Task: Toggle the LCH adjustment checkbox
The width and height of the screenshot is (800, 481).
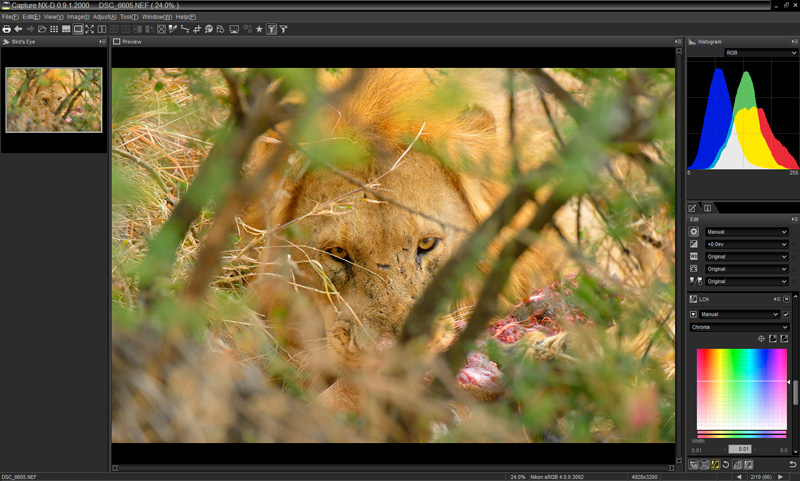Action: pos(786,314)
